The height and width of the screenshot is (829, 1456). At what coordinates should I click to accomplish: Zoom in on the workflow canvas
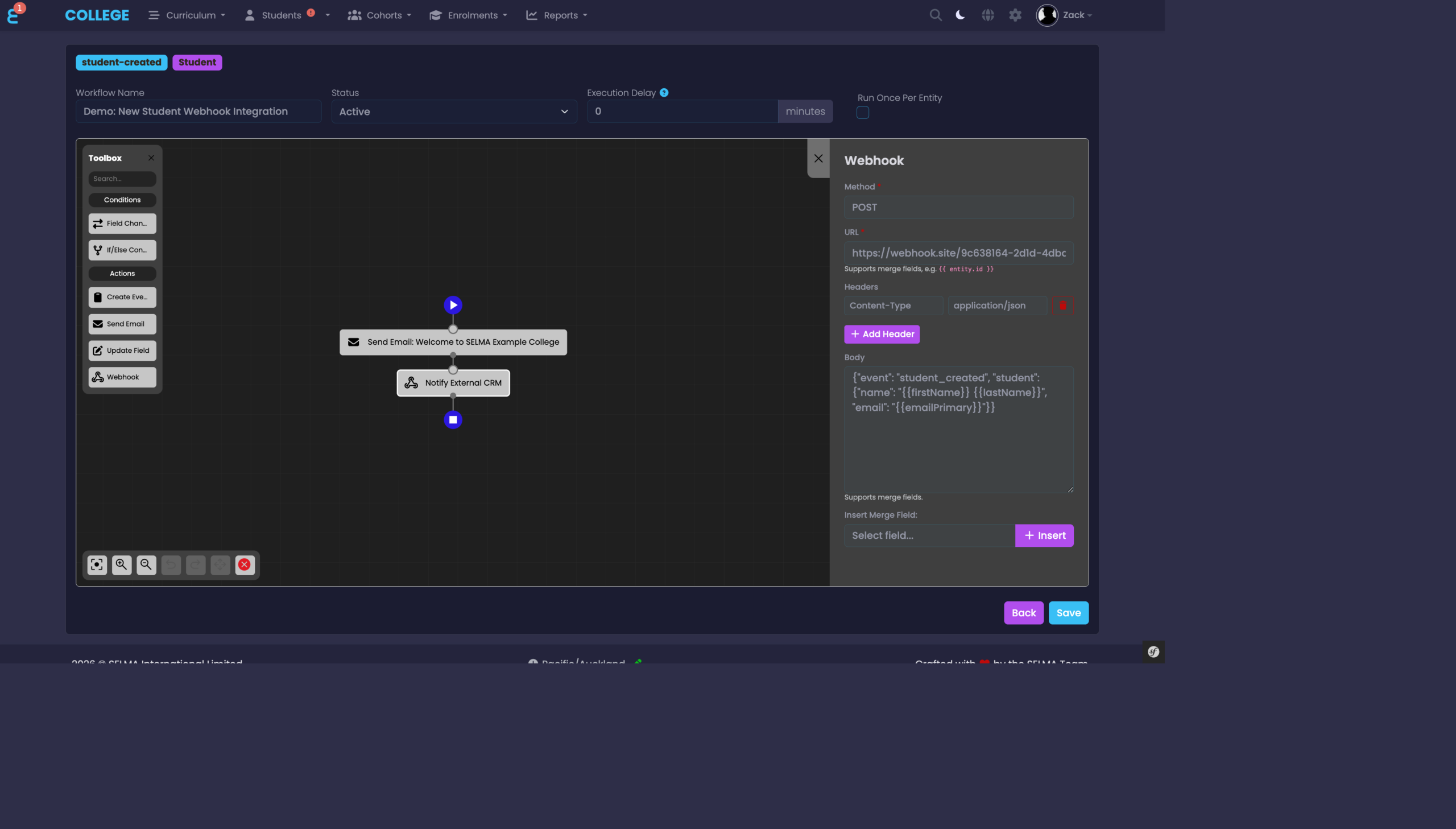click(x=121, y=564)
